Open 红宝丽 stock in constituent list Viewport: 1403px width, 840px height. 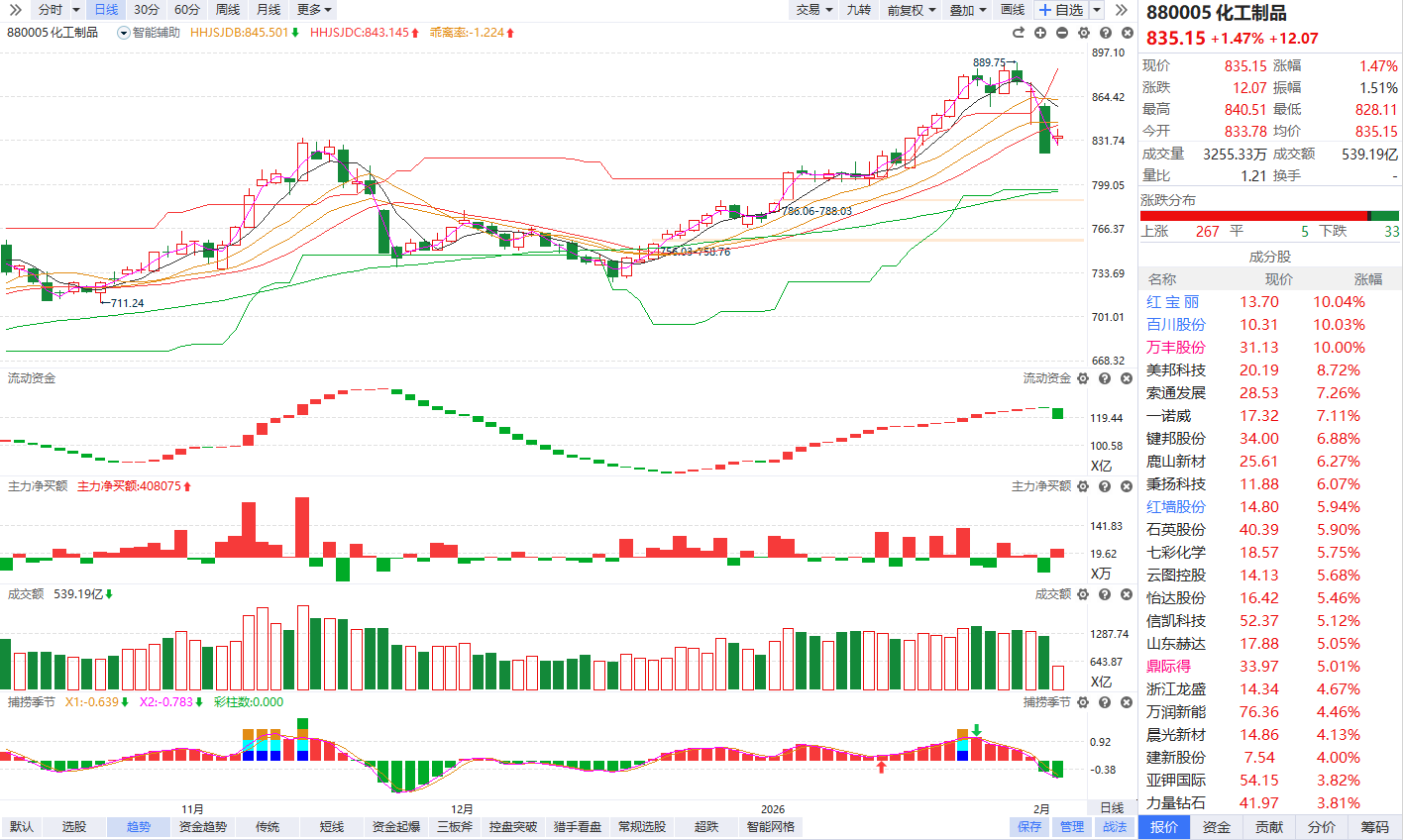click(1172, 302)
